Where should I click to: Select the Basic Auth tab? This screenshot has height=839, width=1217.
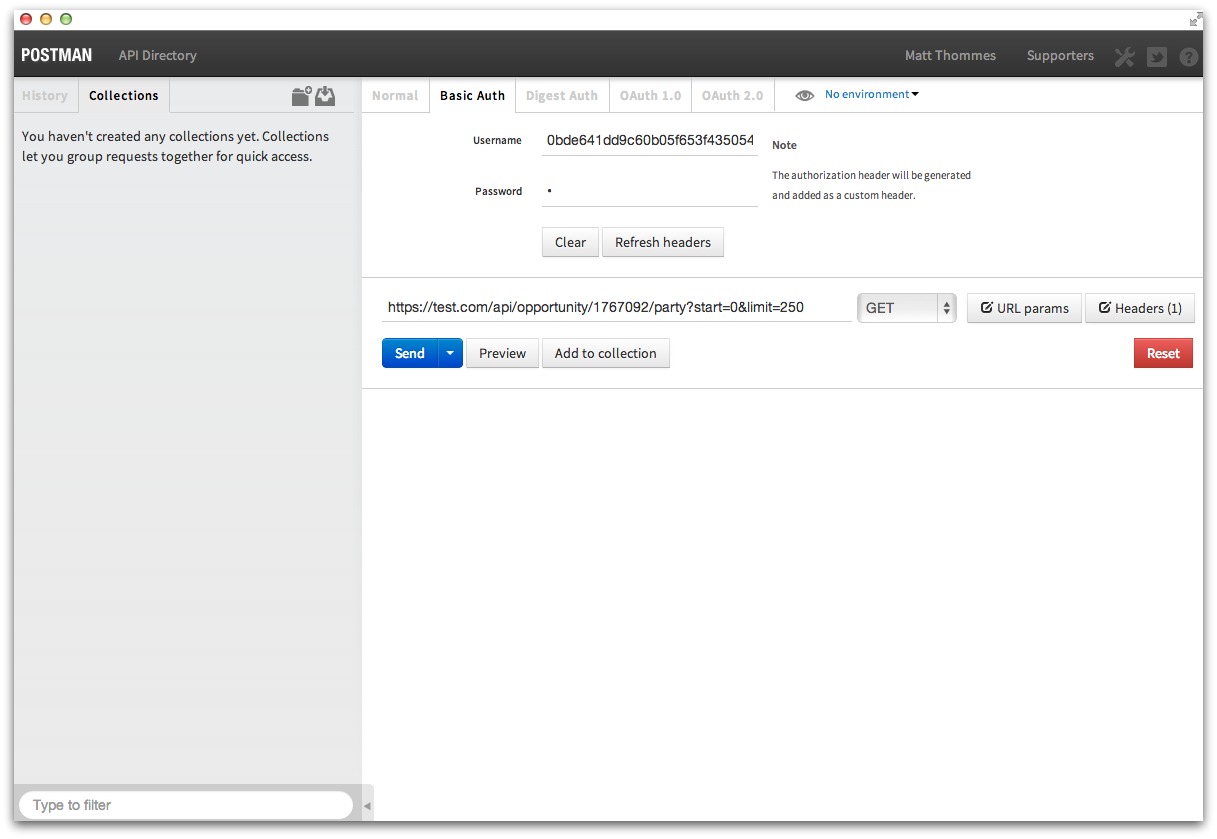click(472, 95)
